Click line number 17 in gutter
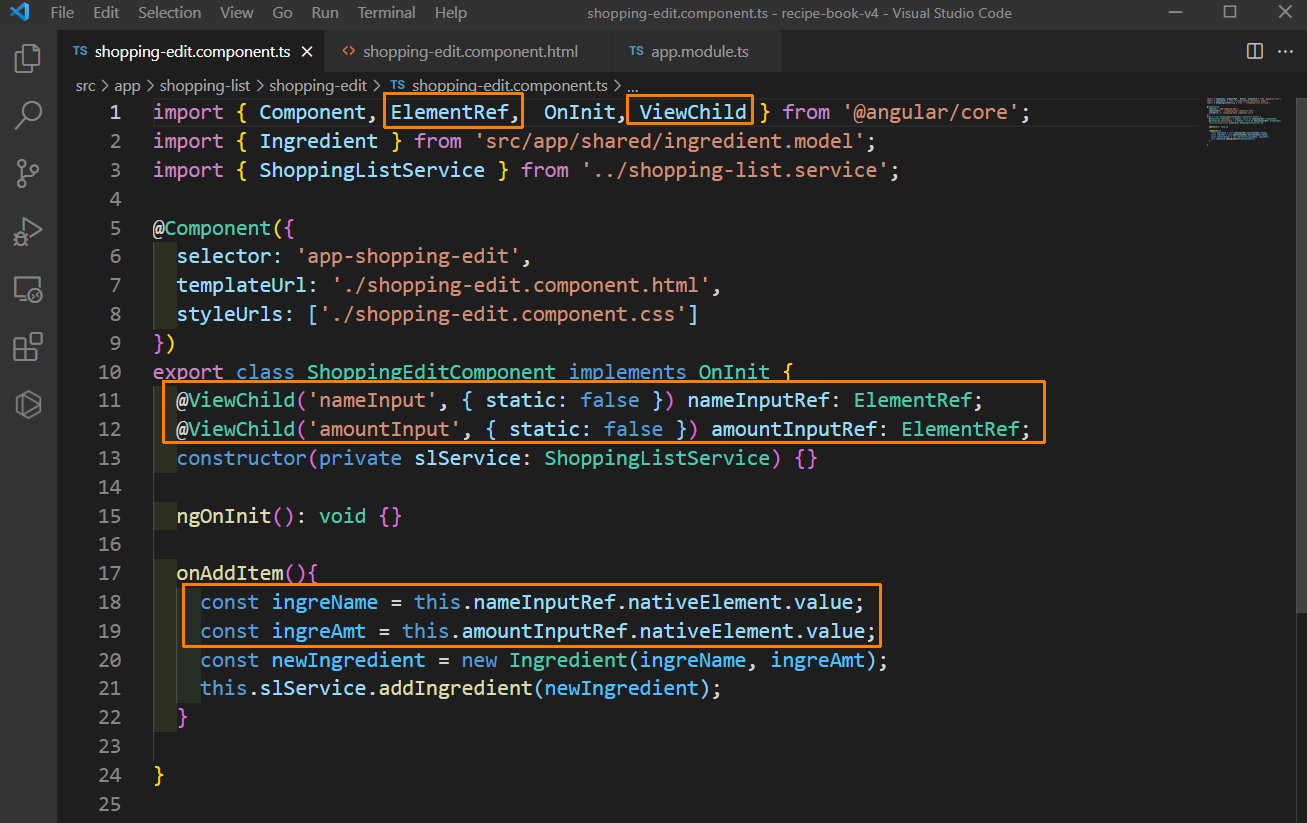The width and height of the screenshot is (1307, 823). tap(110, 573)
